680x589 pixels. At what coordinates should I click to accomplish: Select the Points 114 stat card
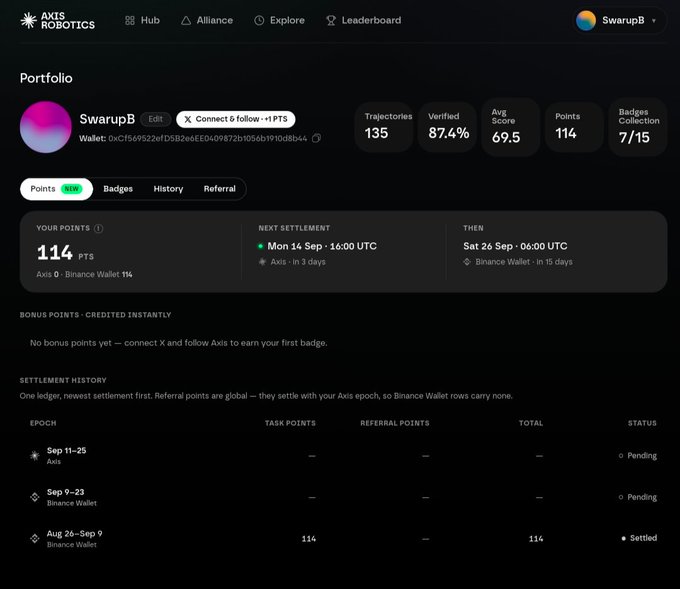click(x=574, y=127)
